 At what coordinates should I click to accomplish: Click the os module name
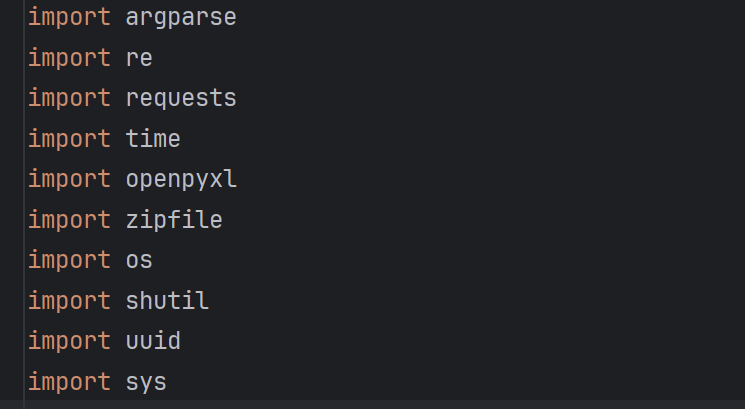[139, 260]
